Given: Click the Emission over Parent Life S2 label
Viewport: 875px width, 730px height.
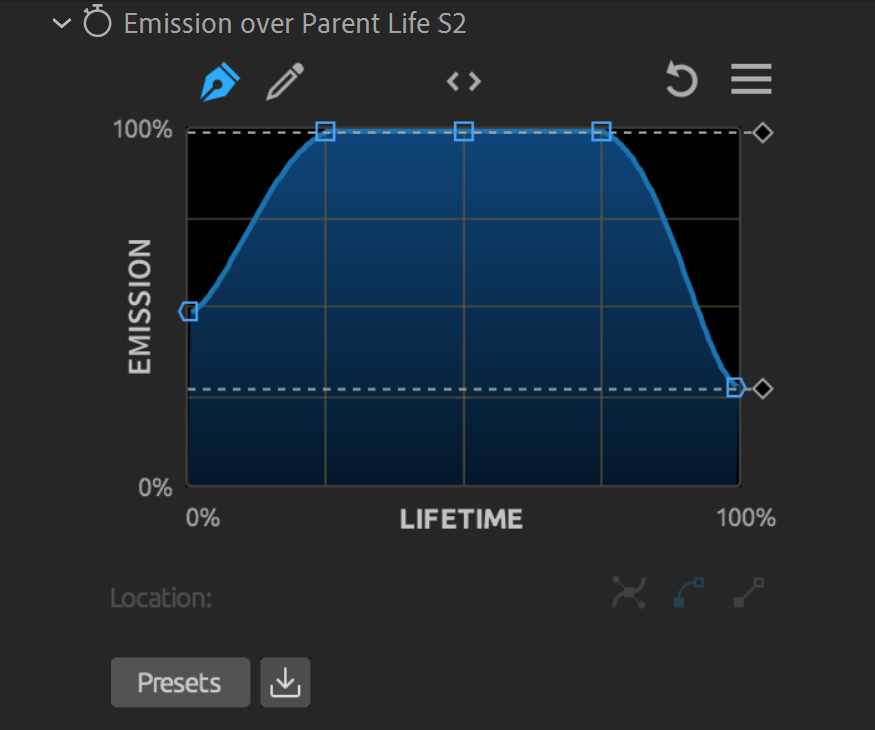Looking at the screenshot, I should (295, 23).
